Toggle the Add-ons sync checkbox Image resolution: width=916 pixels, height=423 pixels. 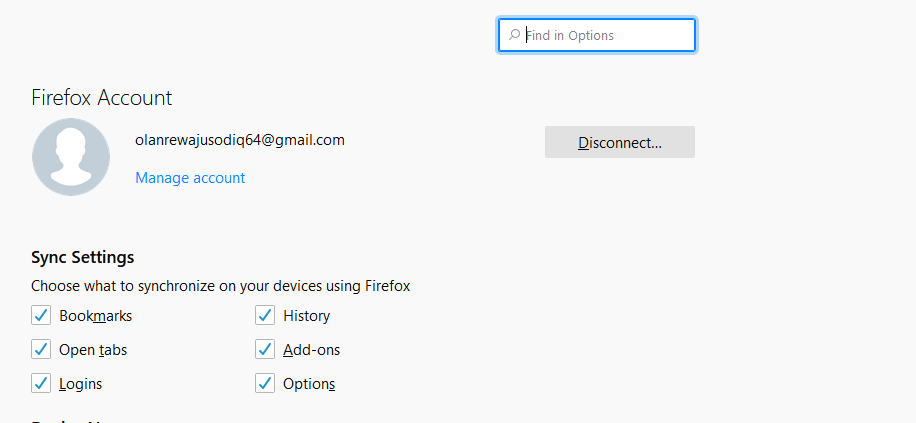point(265,349)
